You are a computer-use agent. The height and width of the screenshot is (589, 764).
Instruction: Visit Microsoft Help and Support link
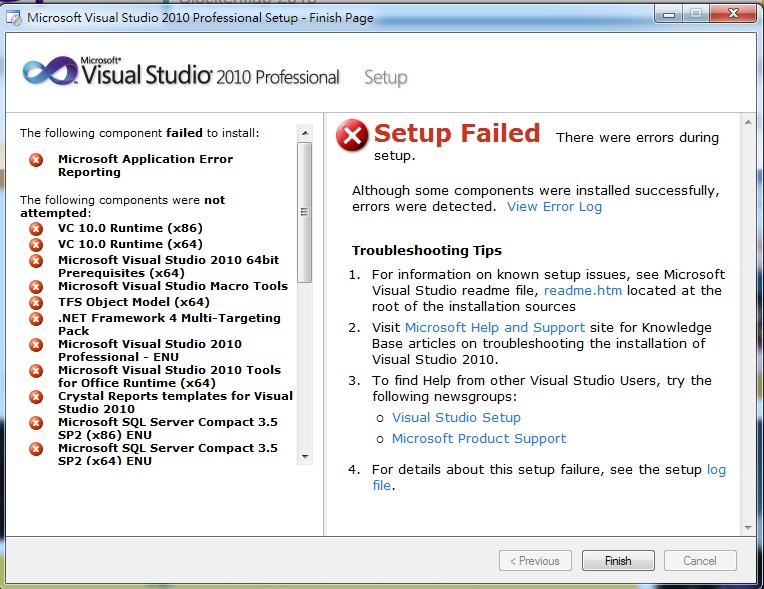click(495, 327)
